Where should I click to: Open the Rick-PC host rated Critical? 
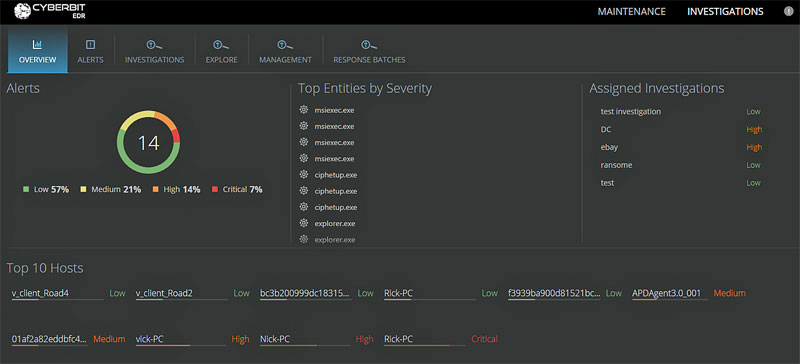coord(398,339)
